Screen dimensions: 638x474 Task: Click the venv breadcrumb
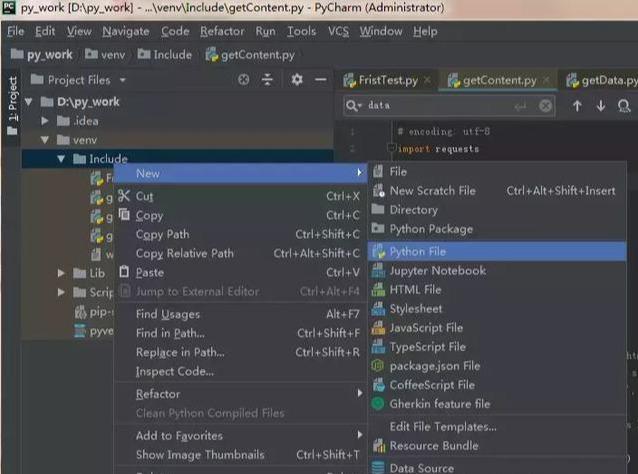pos(105,55)
